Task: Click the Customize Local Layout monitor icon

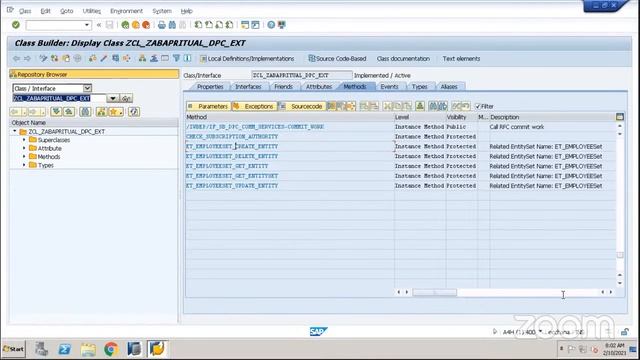Action: pos(282,25)
